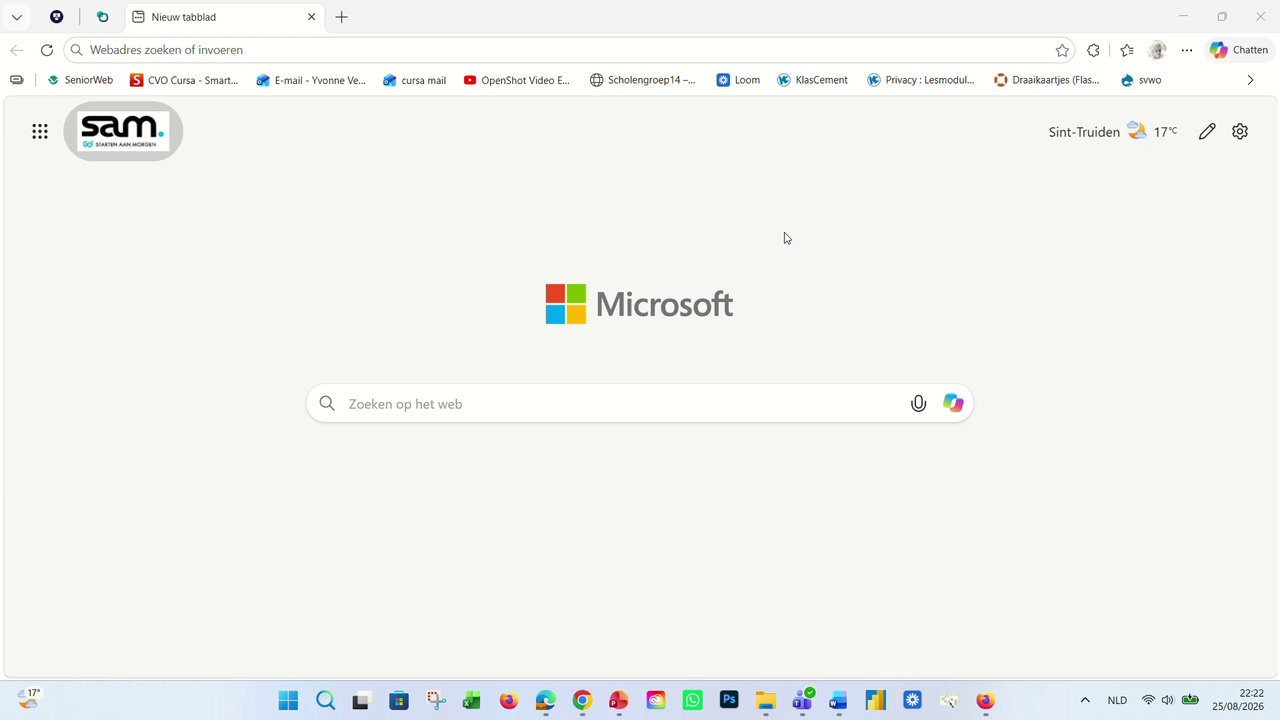1280x720 pixels.
Task: Open the Privacy : Lesmodul... bookmark
Action: point(920,80)
